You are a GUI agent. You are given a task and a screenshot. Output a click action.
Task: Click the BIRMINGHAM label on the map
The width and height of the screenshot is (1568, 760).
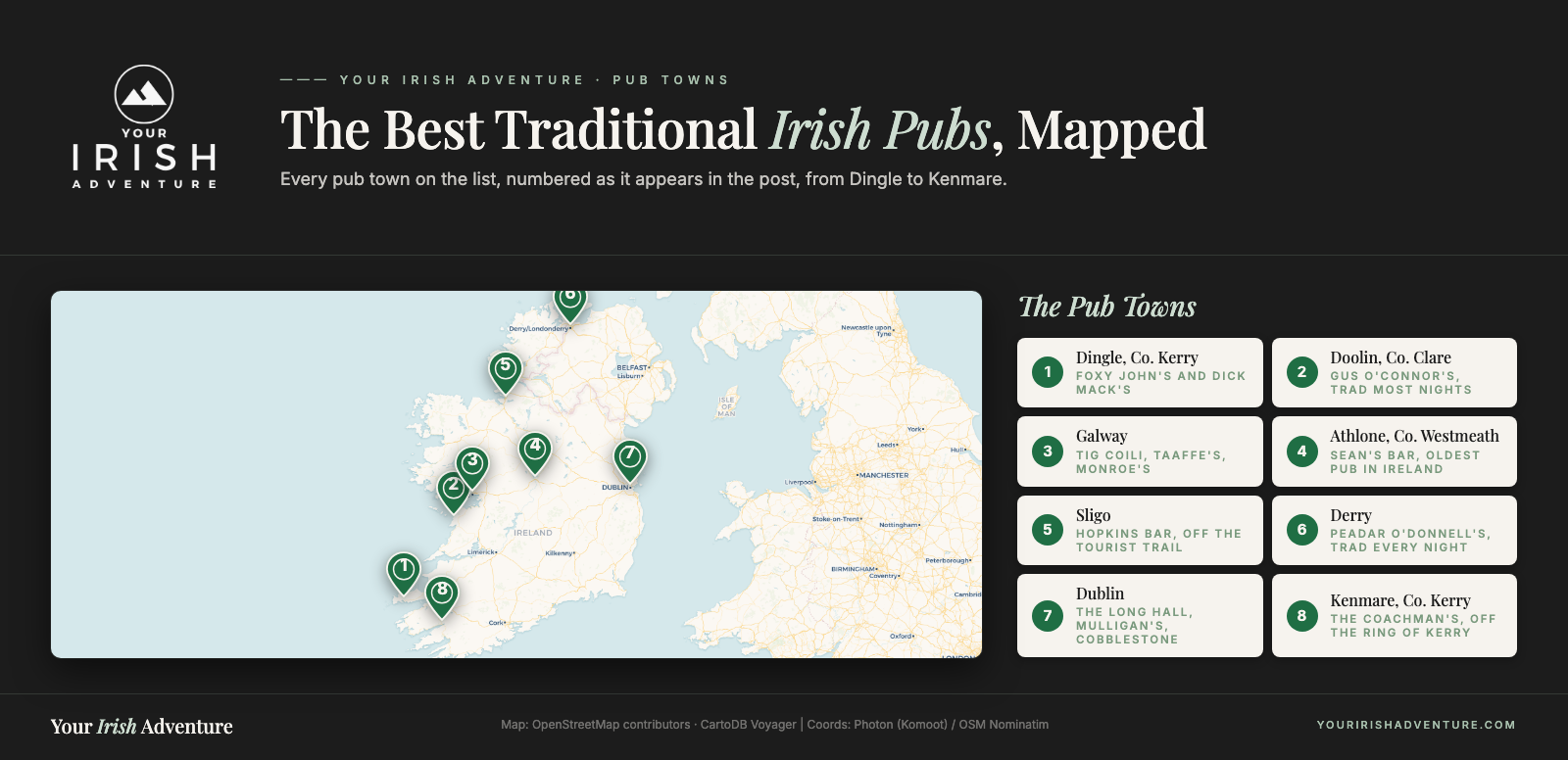pos(854,569)
